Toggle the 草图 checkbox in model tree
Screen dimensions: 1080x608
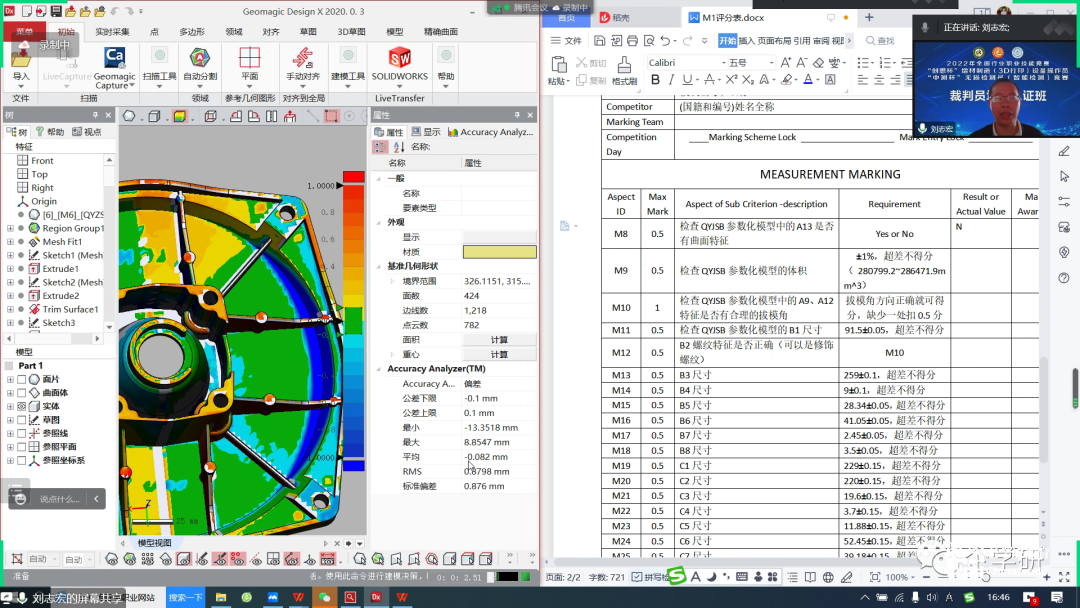pos(22,420)
